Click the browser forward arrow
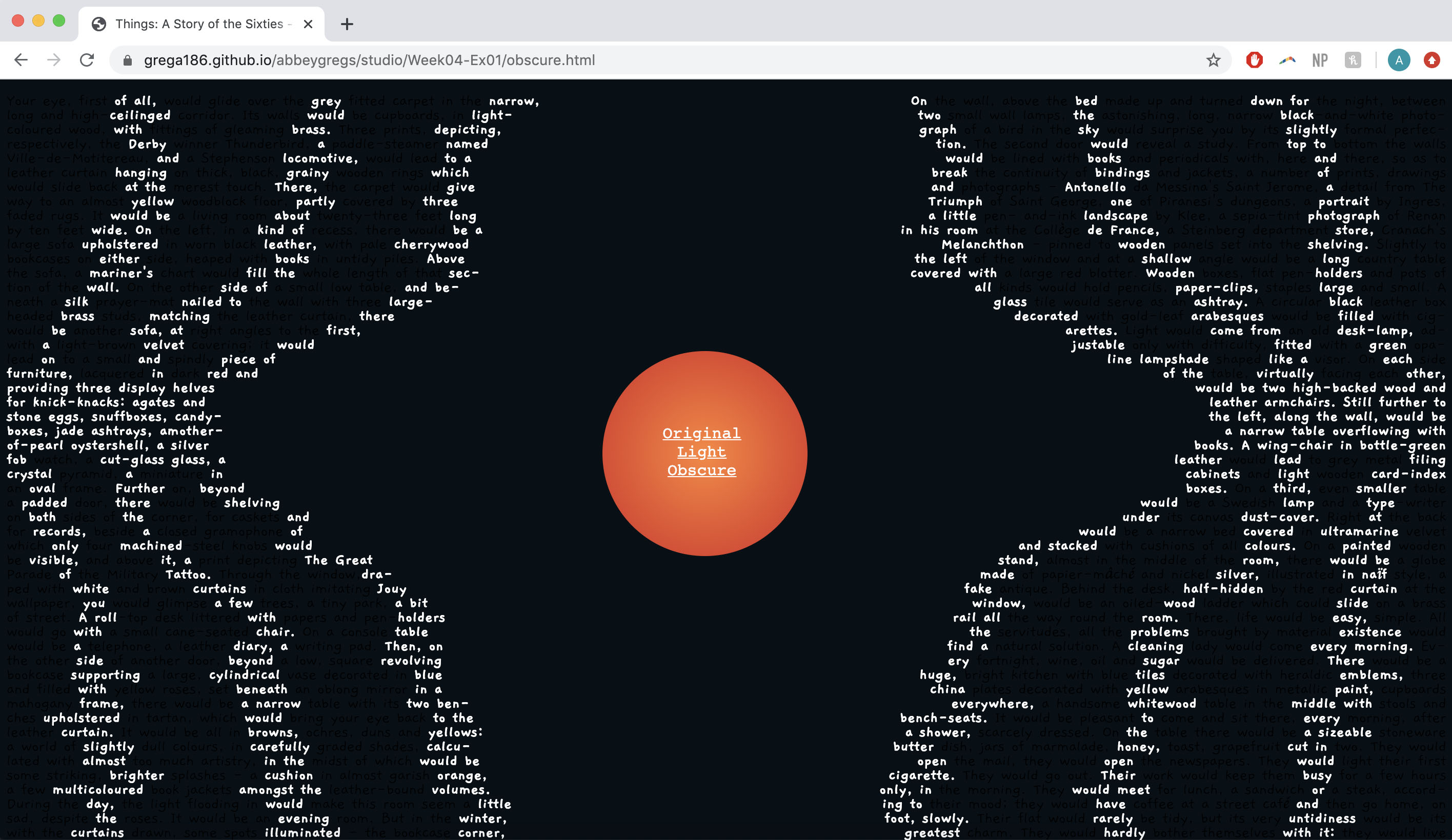This screenshot has height=840, width=1452. click(x=54, y=60)
